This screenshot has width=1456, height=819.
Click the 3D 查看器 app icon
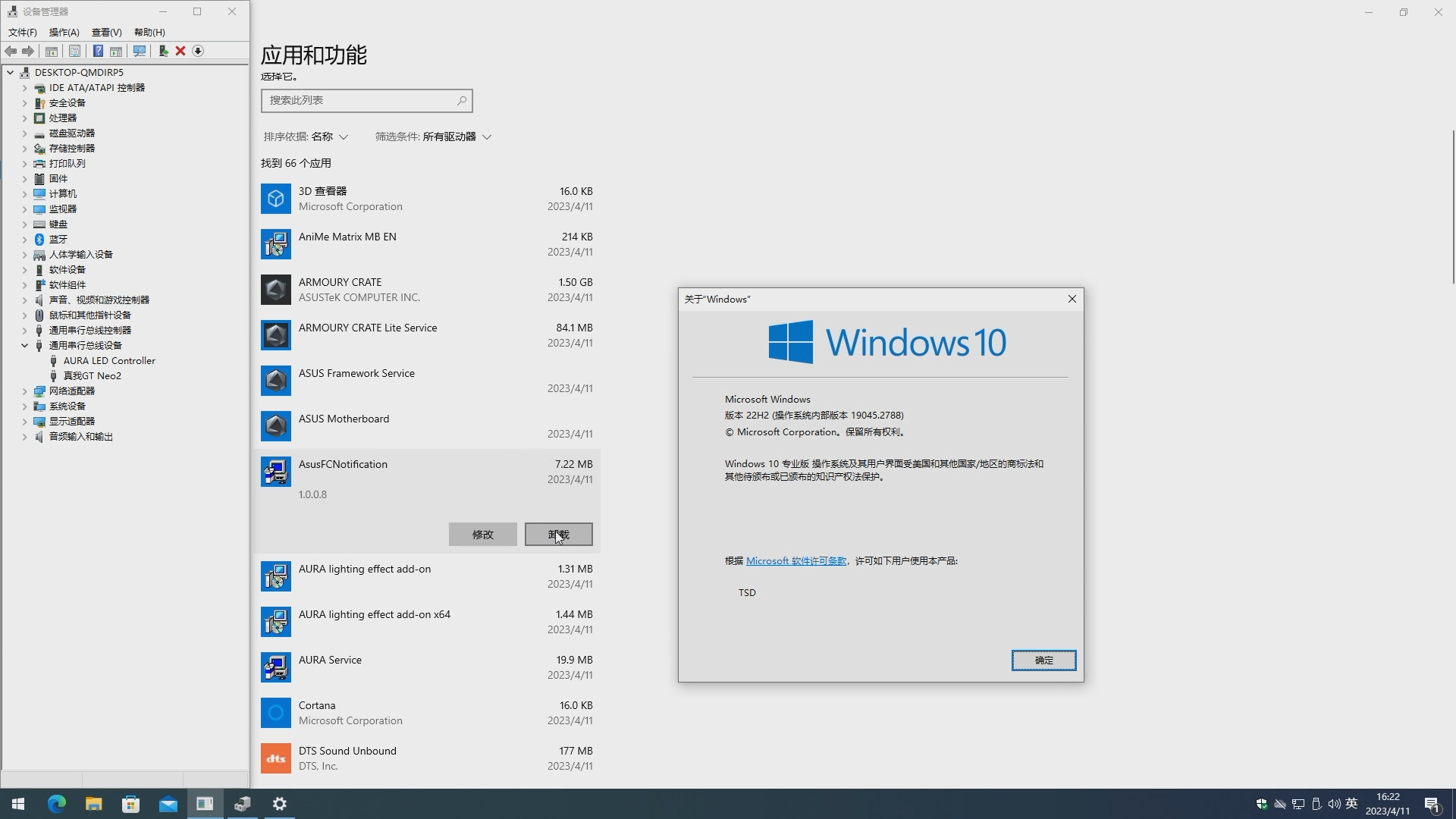pyautogui.click(x=276, y=199)
